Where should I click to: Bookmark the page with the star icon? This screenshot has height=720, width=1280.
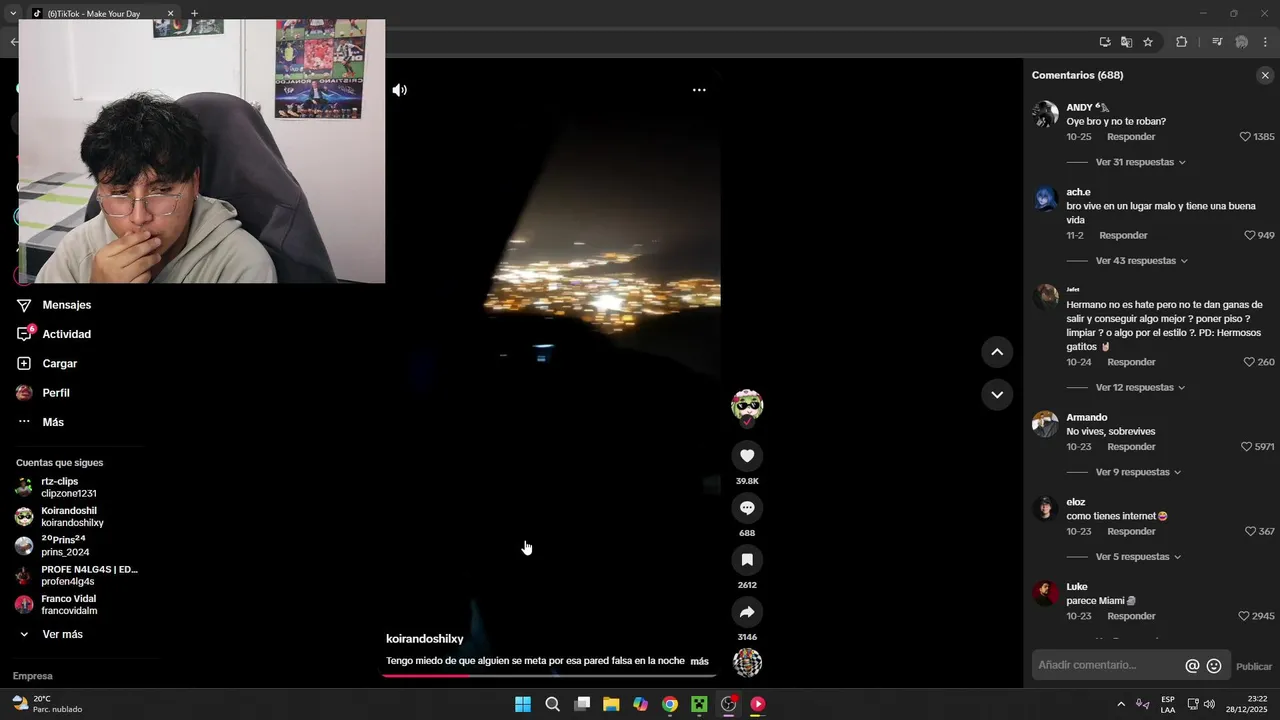(1148, 42)
